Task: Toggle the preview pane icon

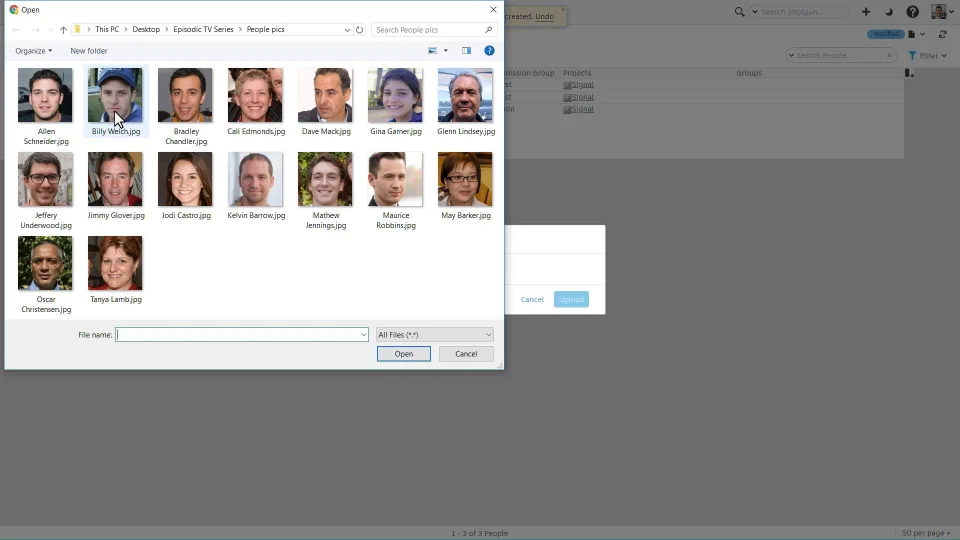Action: click(x=467, y=51)
